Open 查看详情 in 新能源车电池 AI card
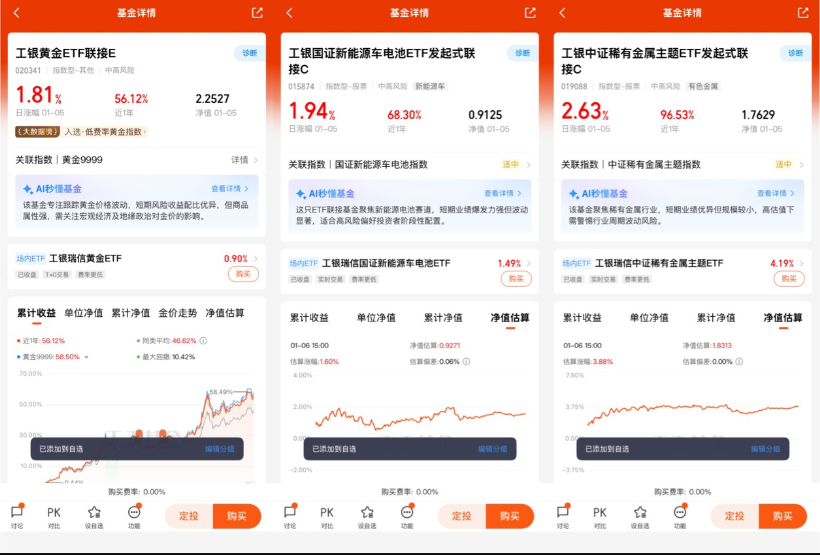The width and height of the screenshot is (820, 555). coord(503,193)
